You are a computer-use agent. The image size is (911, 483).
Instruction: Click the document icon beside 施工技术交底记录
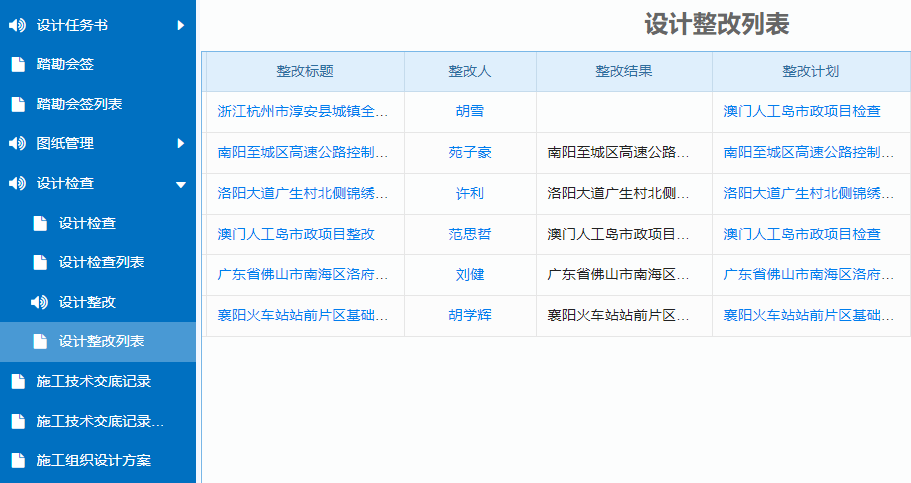pyautogui.click(x=17, y=381)
